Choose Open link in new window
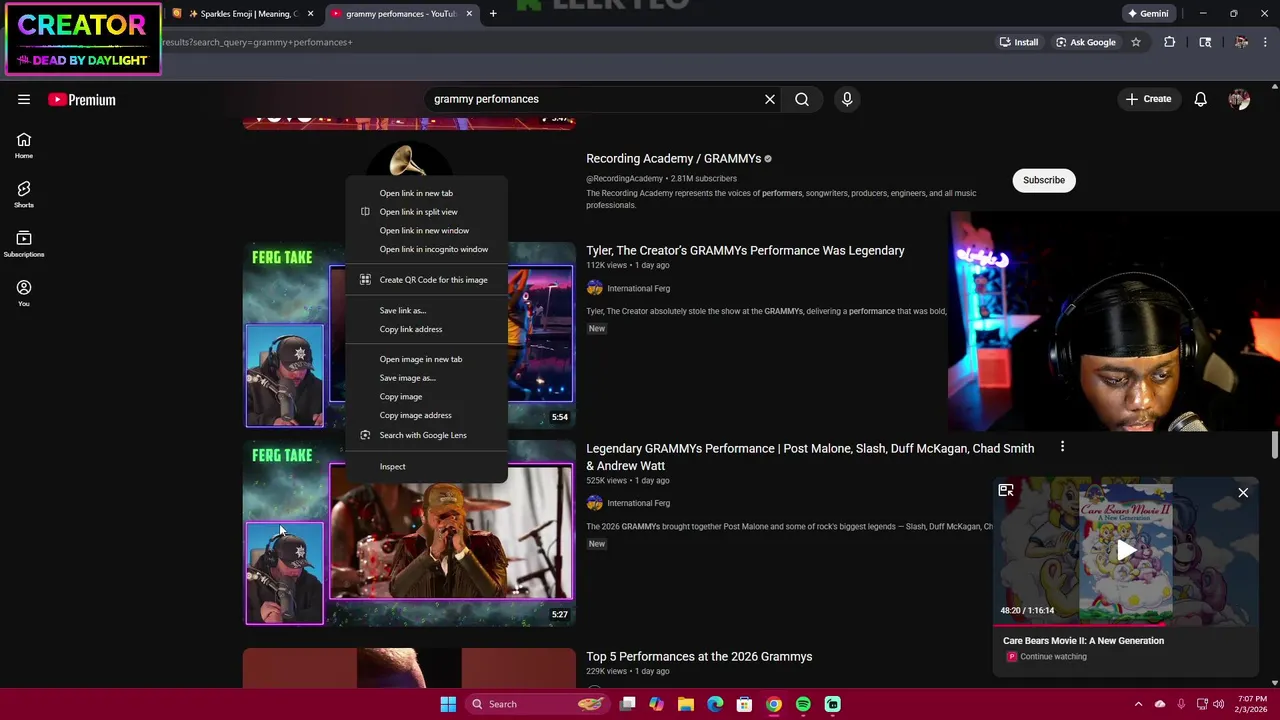This screenshot has height=720, width=1280. click(x=426, y=230)
